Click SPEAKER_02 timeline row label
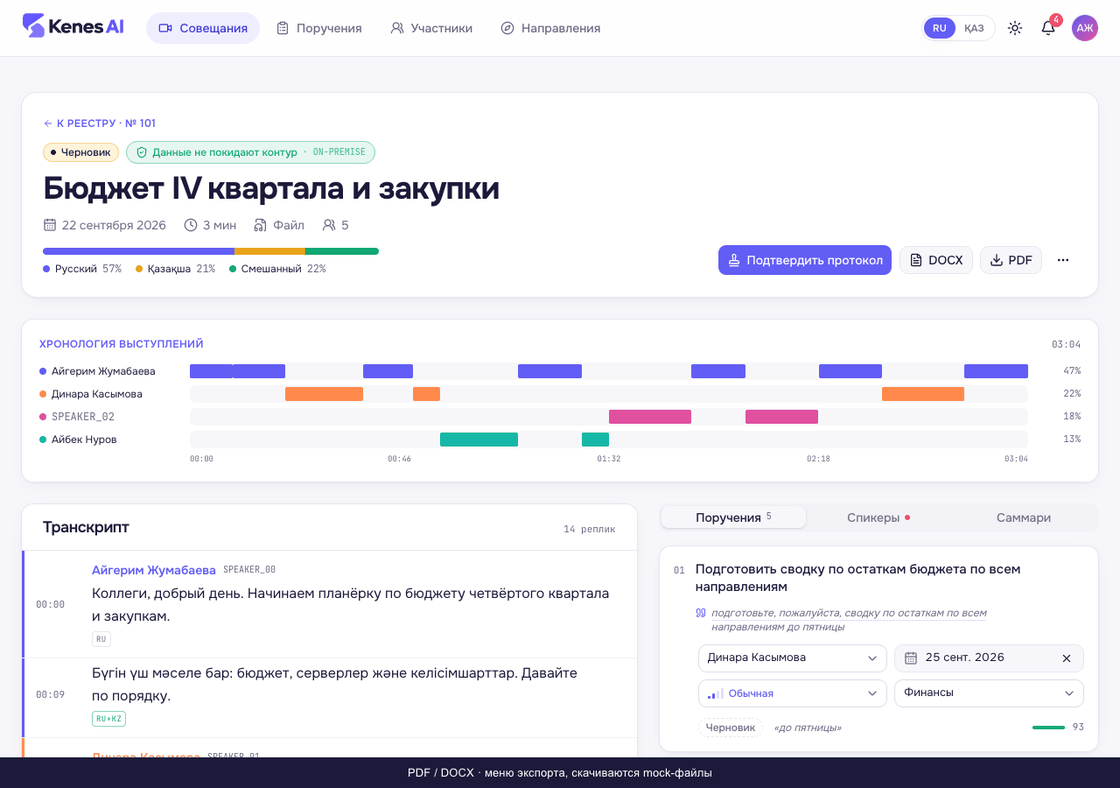 (77, 417)
